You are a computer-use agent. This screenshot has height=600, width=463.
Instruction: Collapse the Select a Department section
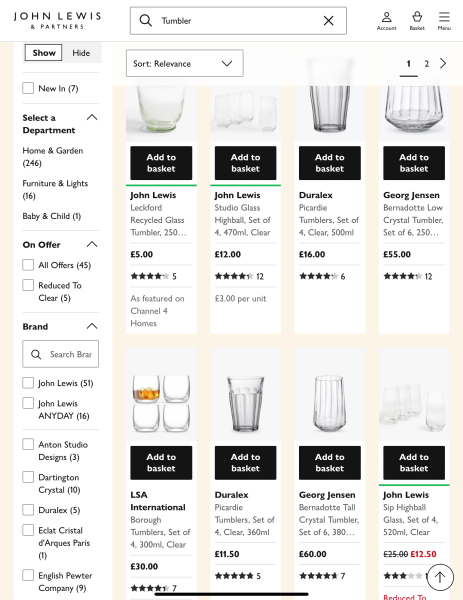pyautogui.click(x=92, y=117)
